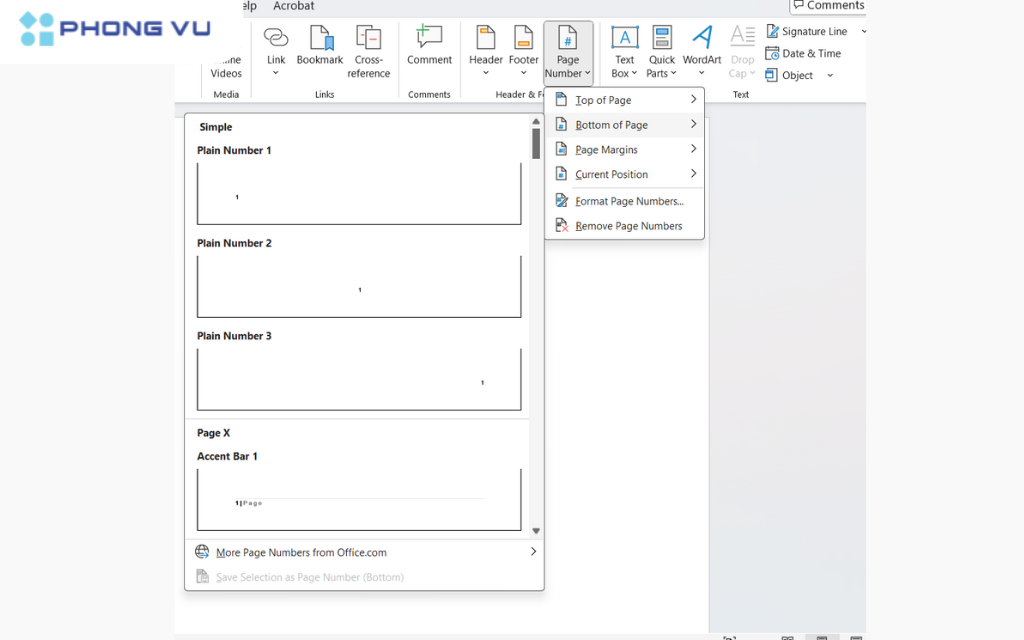The width and height of the screenshot is (1024, 640).
Task: Choose the Plain Number 2 thumbnail
Action: pyautogui.click(x=359, y=286)
